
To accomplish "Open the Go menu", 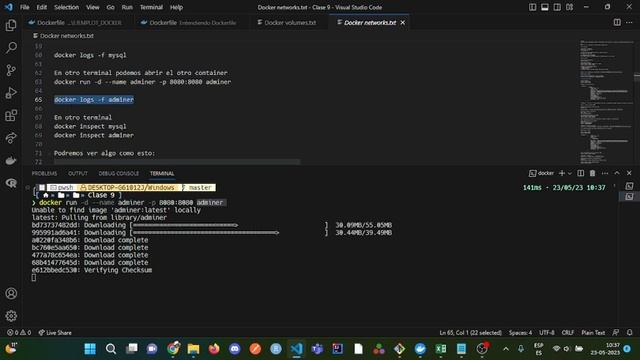I will pyautogui.click(x=111, y=7).
